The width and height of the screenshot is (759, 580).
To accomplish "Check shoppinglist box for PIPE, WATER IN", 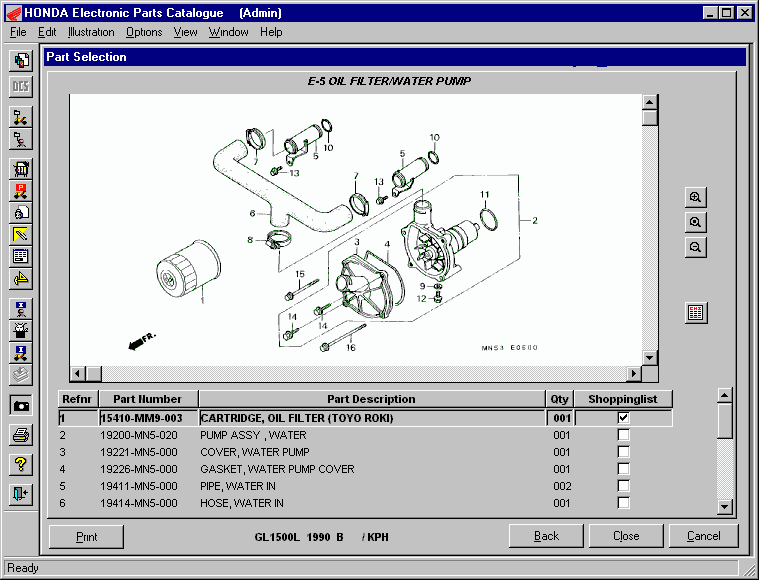I will [623, 486].
